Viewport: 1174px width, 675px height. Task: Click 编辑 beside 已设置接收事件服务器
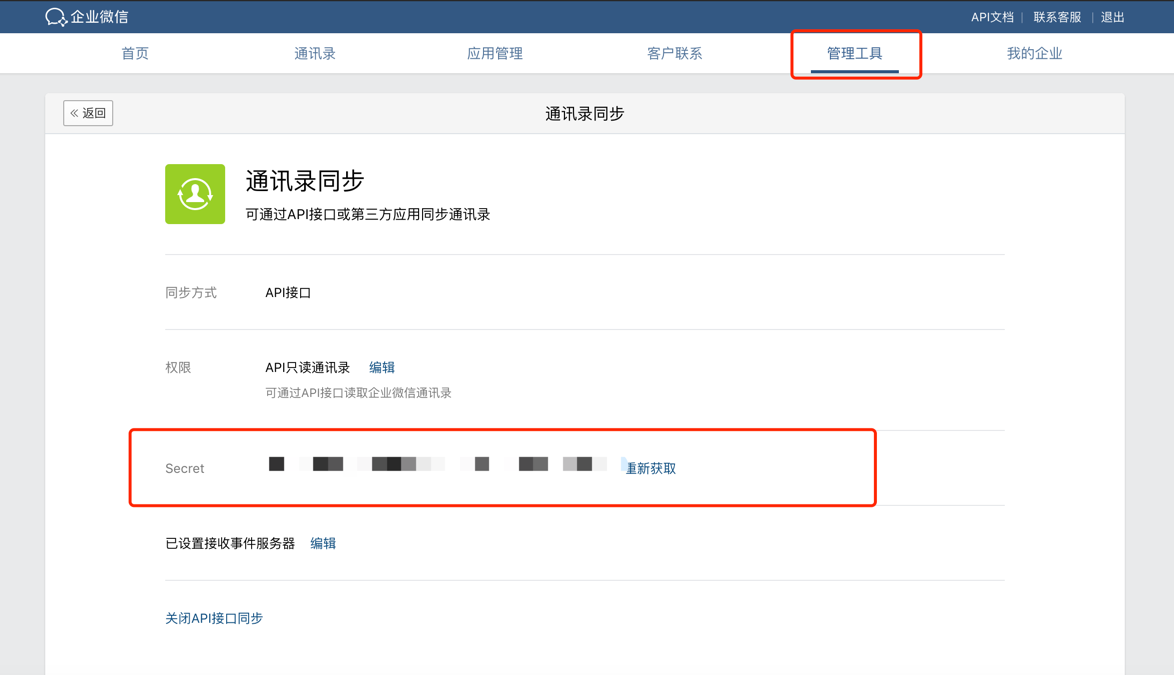pos(323,543)
